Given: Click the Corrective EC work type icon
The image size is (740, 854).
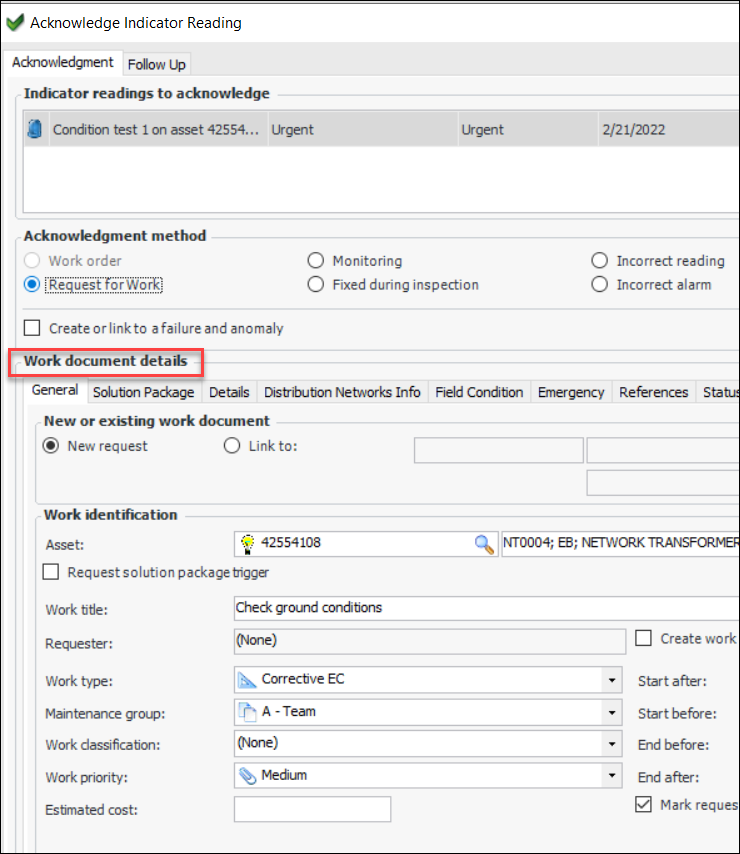Looking at the screenshot, I should point(247,680).
